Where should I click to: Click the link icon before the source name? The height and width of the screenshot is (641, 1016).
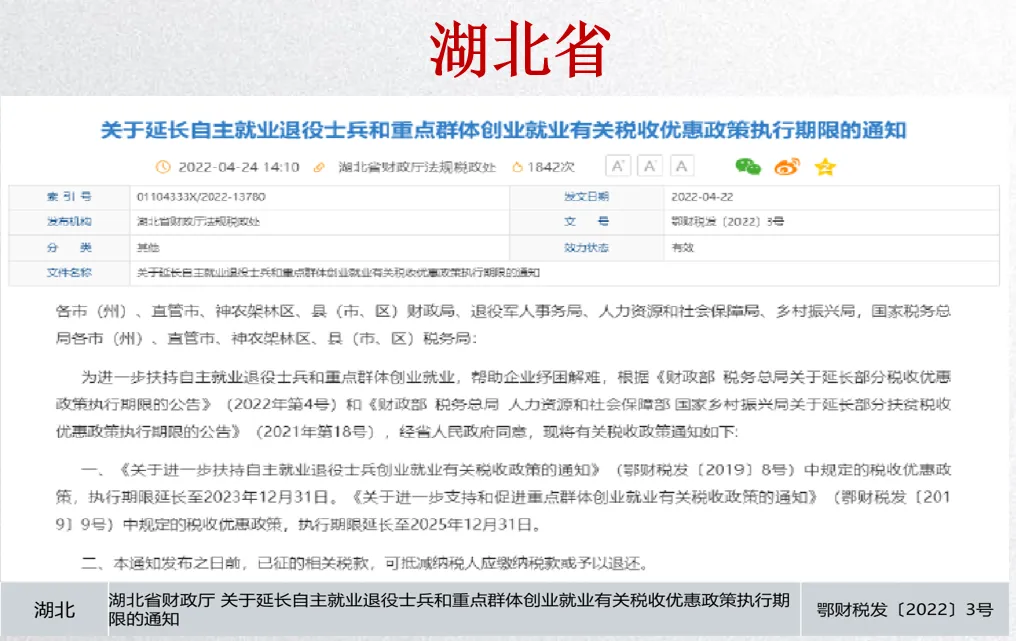pyautogui.click(x=319, y=167)
